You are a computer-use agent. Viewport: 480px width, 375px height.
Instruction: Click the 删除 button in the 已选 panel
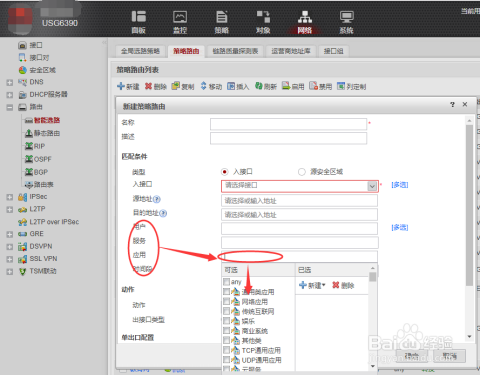pyautogui.click(x=343, y=285)
